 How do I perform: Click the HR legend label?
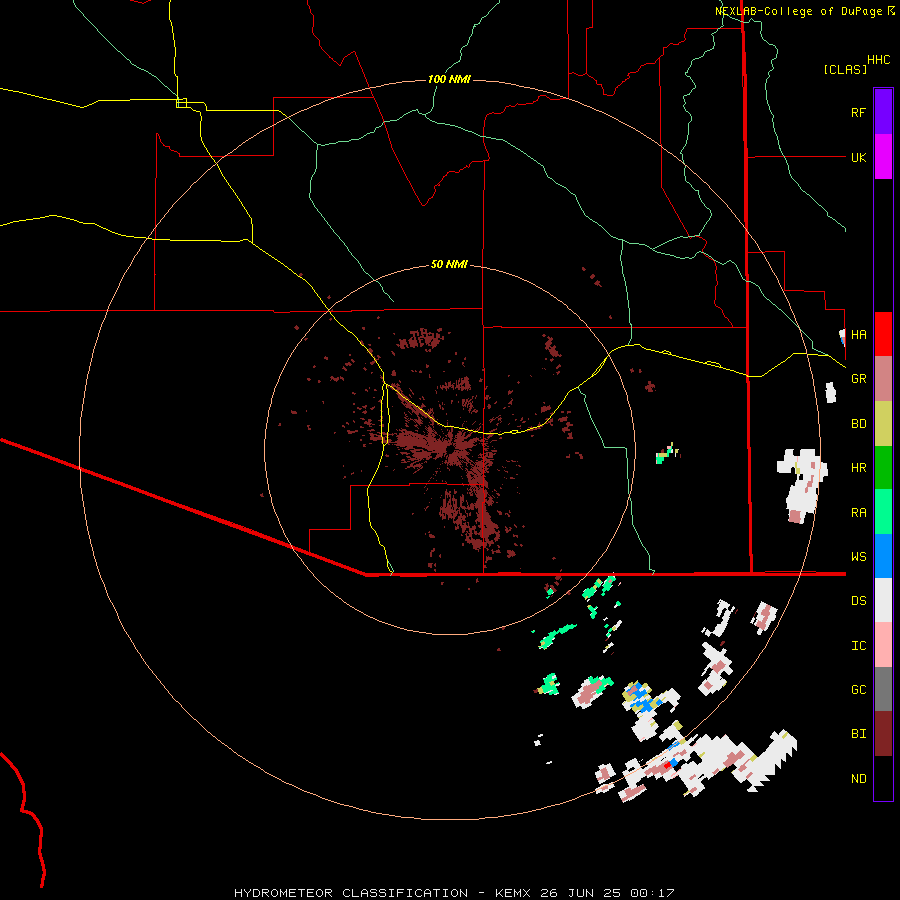tap(858, 468)
